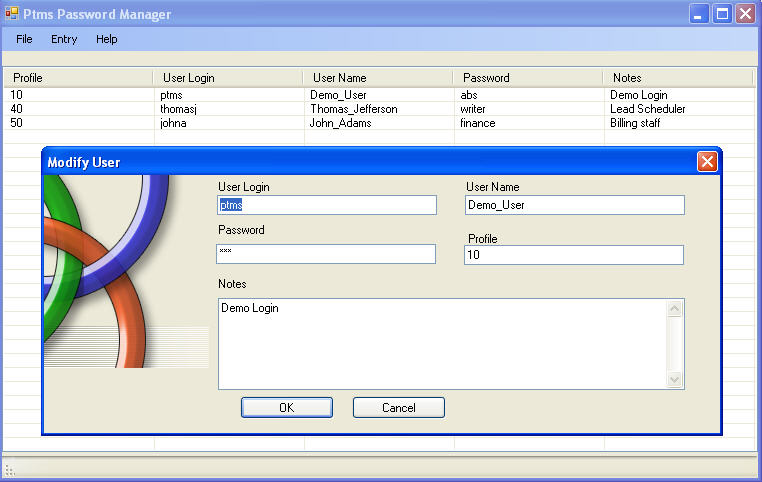Click the writer password cell
This screenshot has height=482, width=762.
473,109
